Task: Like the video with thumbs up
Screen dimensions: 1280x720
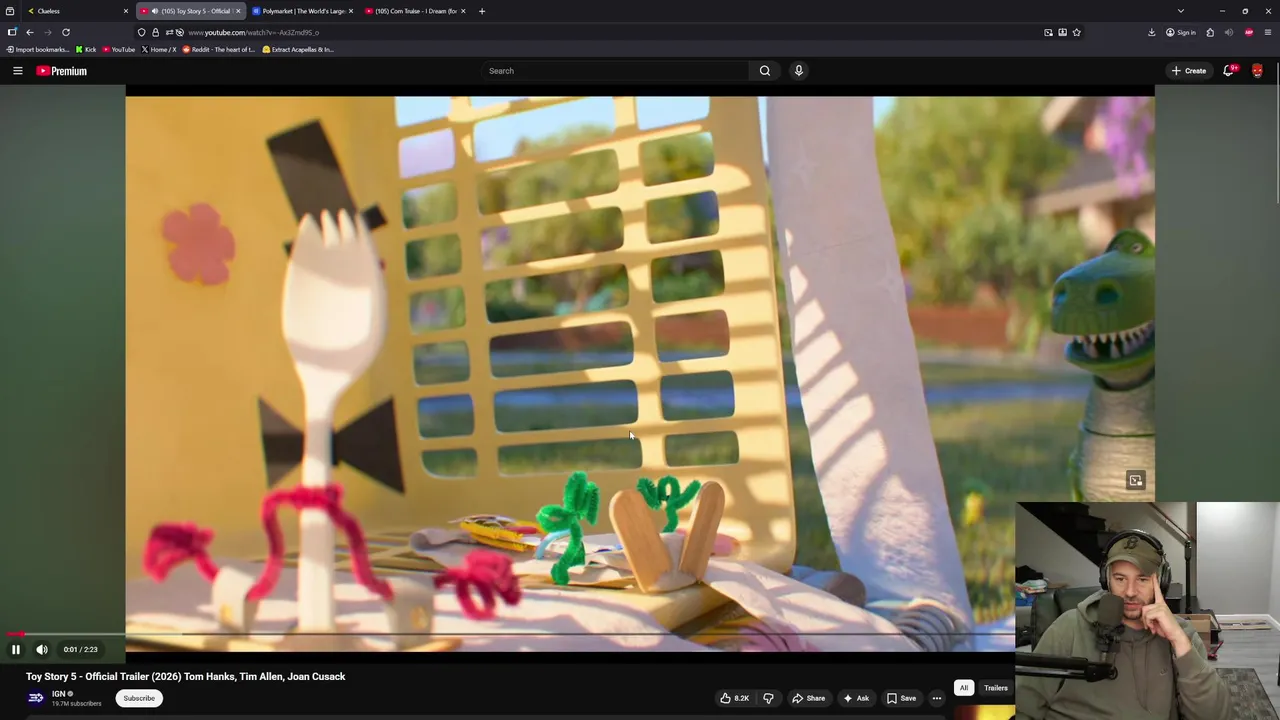Action: click(x=734, y=698)
